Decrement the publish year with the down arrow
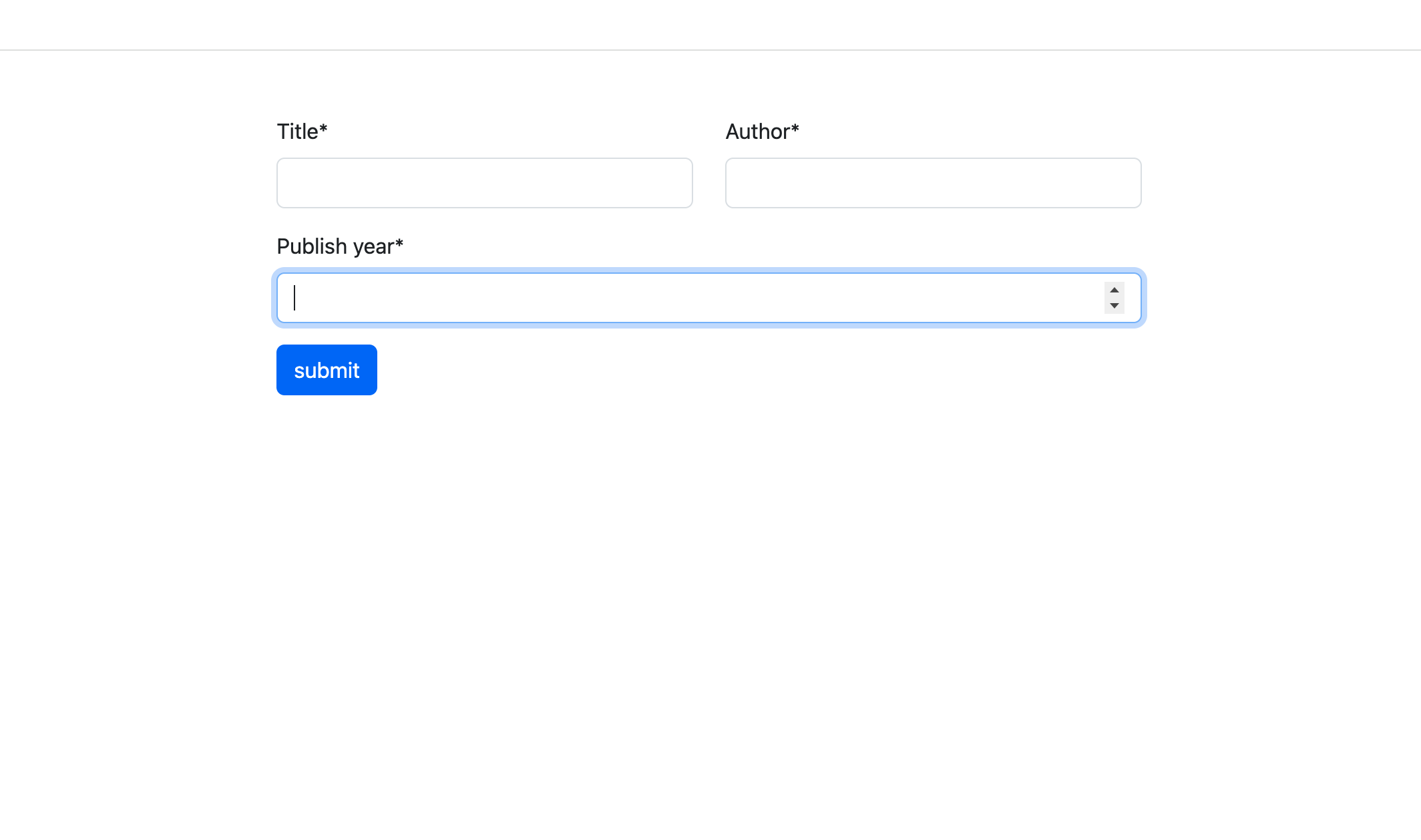The width and height of the screenshot is (1421, 840). (x=1113, y=306)
